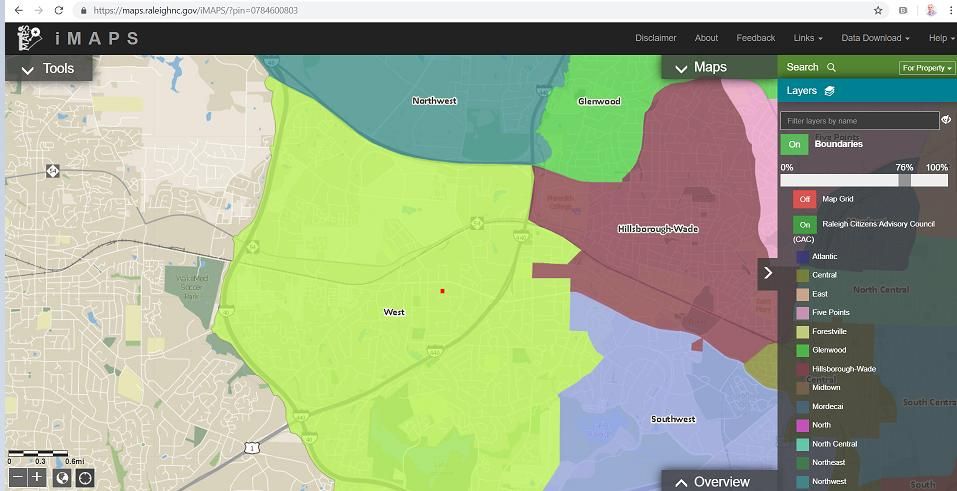Go forward using browser forward arrow
Image resolution: width=957 pixels, height=491 pixels.
click(38, 10)
